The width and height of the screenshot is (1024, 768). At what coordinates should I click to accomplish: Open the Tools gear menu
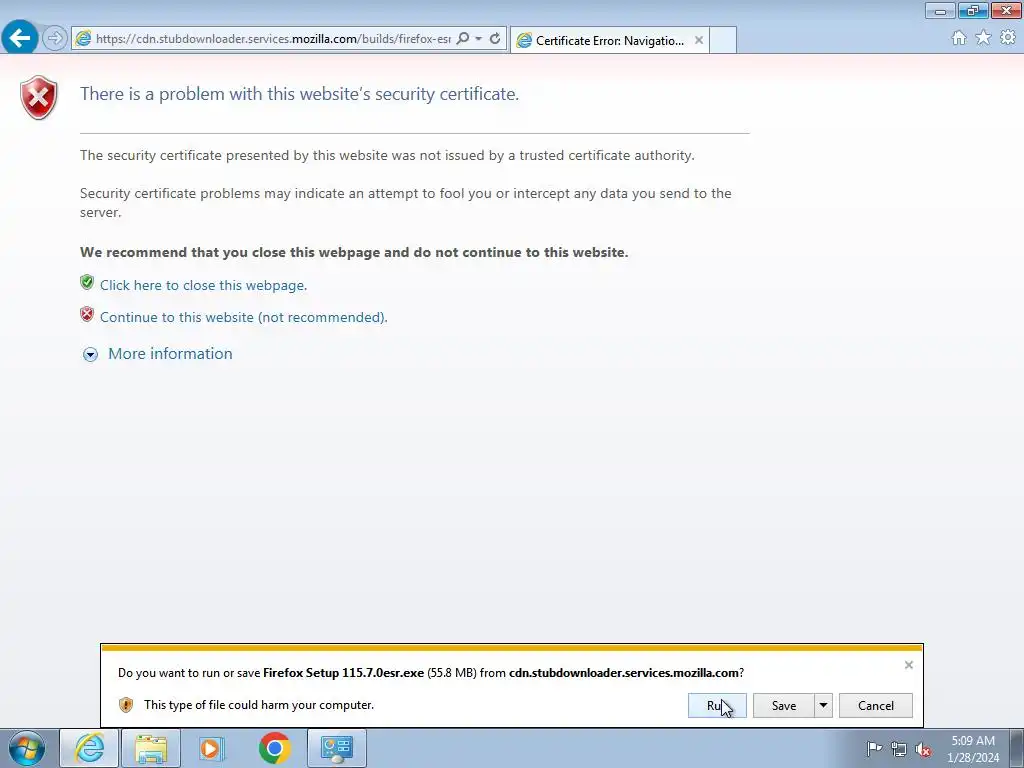click(x=1008, y=38)
